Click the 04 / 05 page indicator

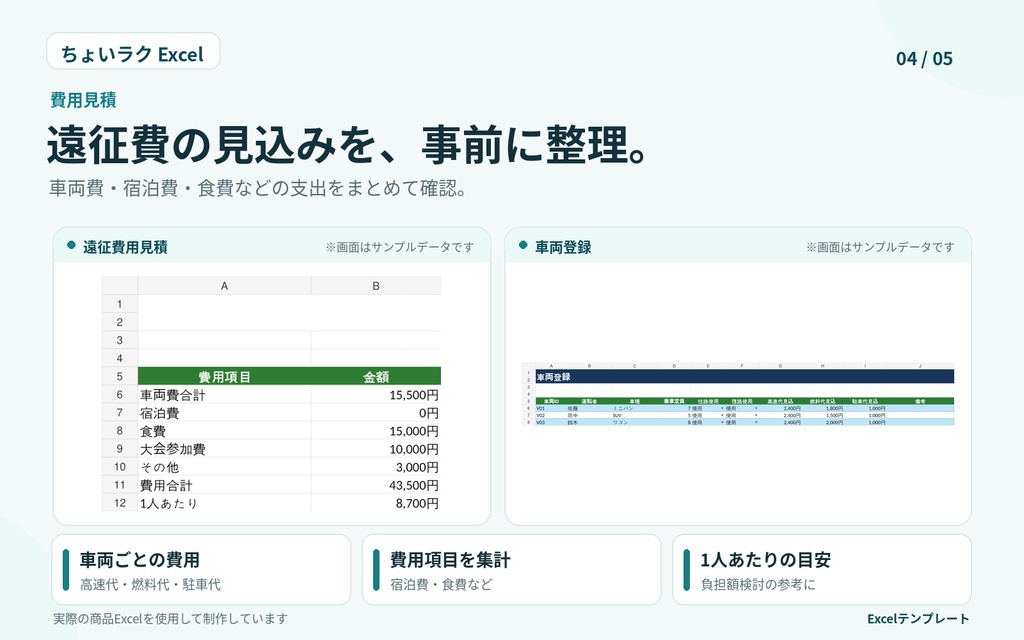924,59
